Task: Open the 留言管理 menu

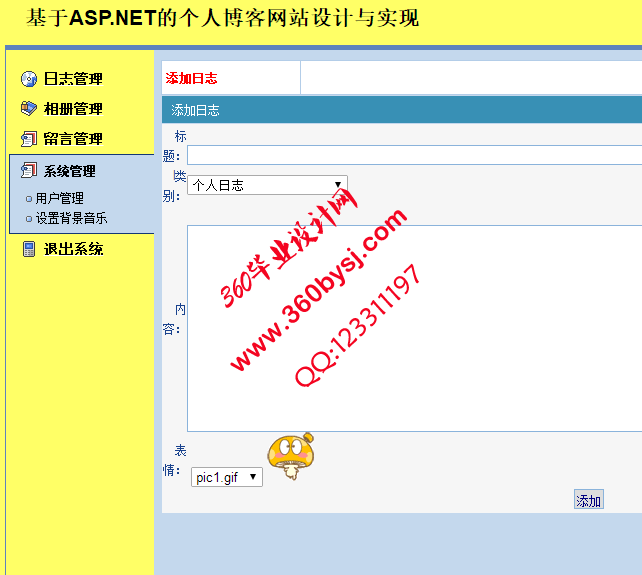Action: tap(73, 139)
